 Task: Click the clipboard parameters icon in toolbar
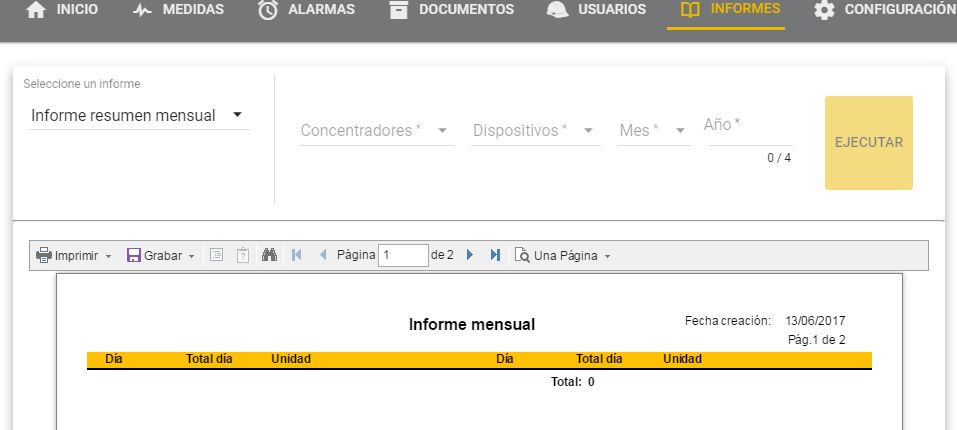coord(243,255)
